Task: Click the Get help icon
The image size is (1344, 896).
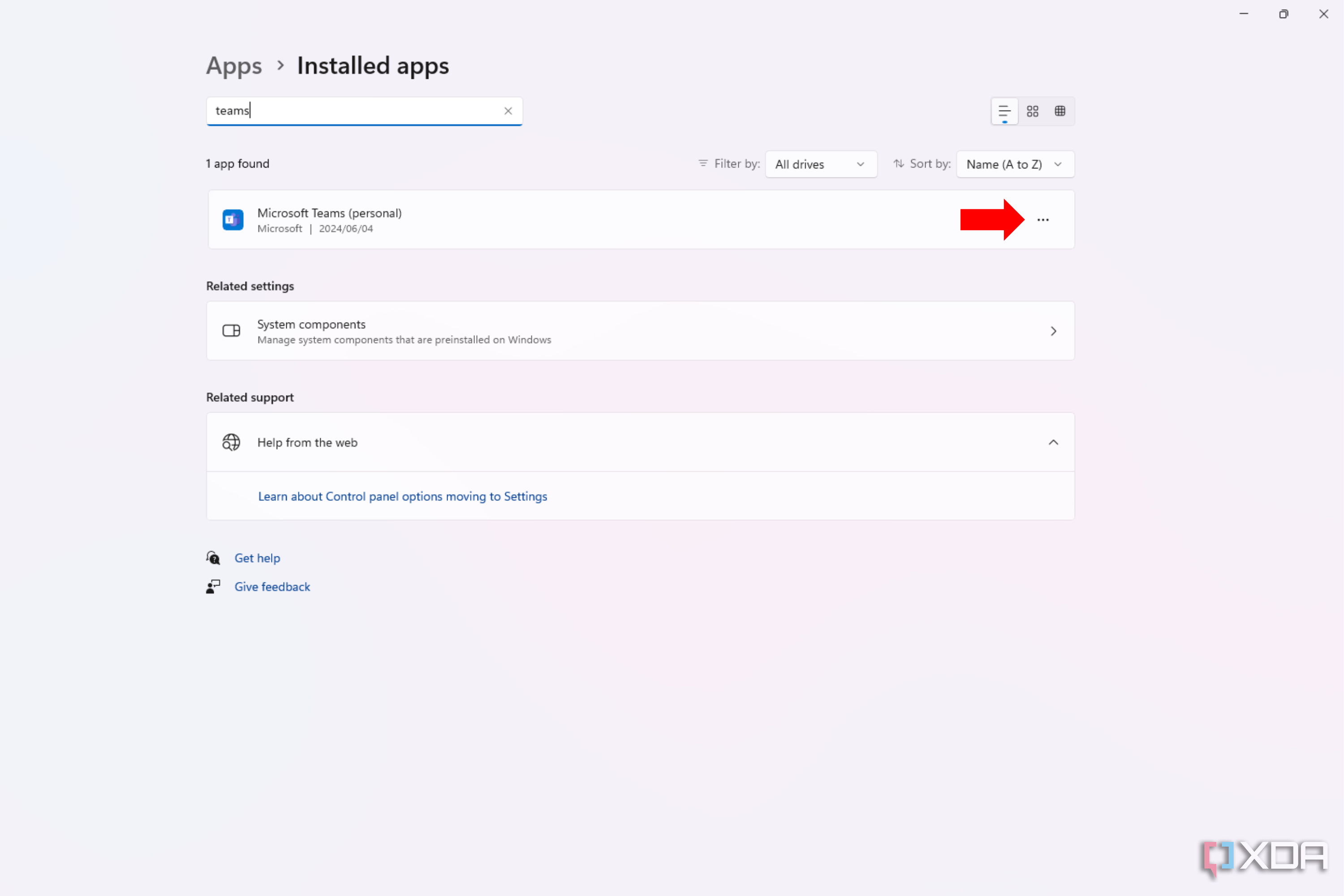Action: [212, 558]
